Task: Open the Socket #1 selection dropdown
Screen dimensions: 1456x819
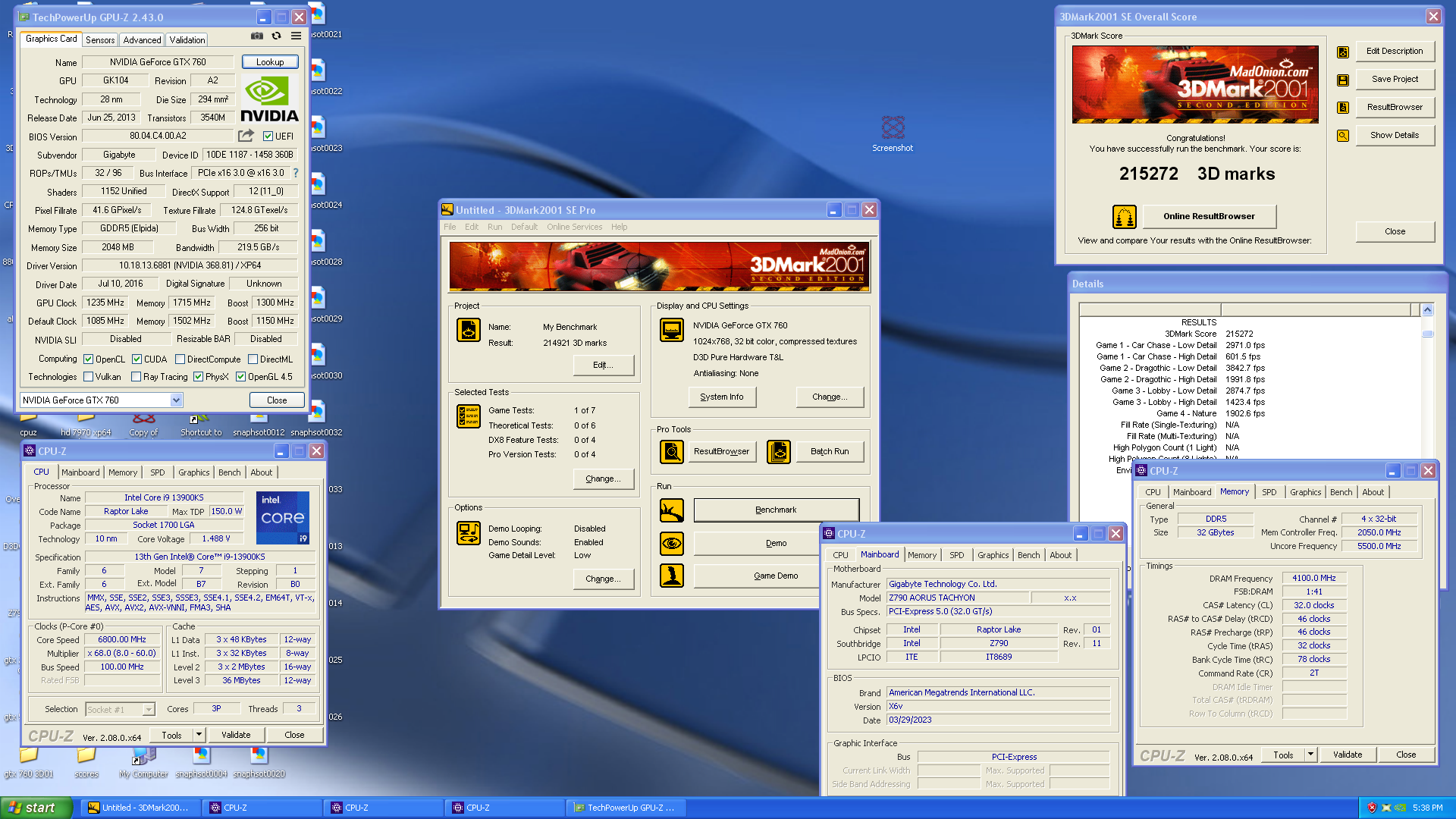Action: (149, 710)
